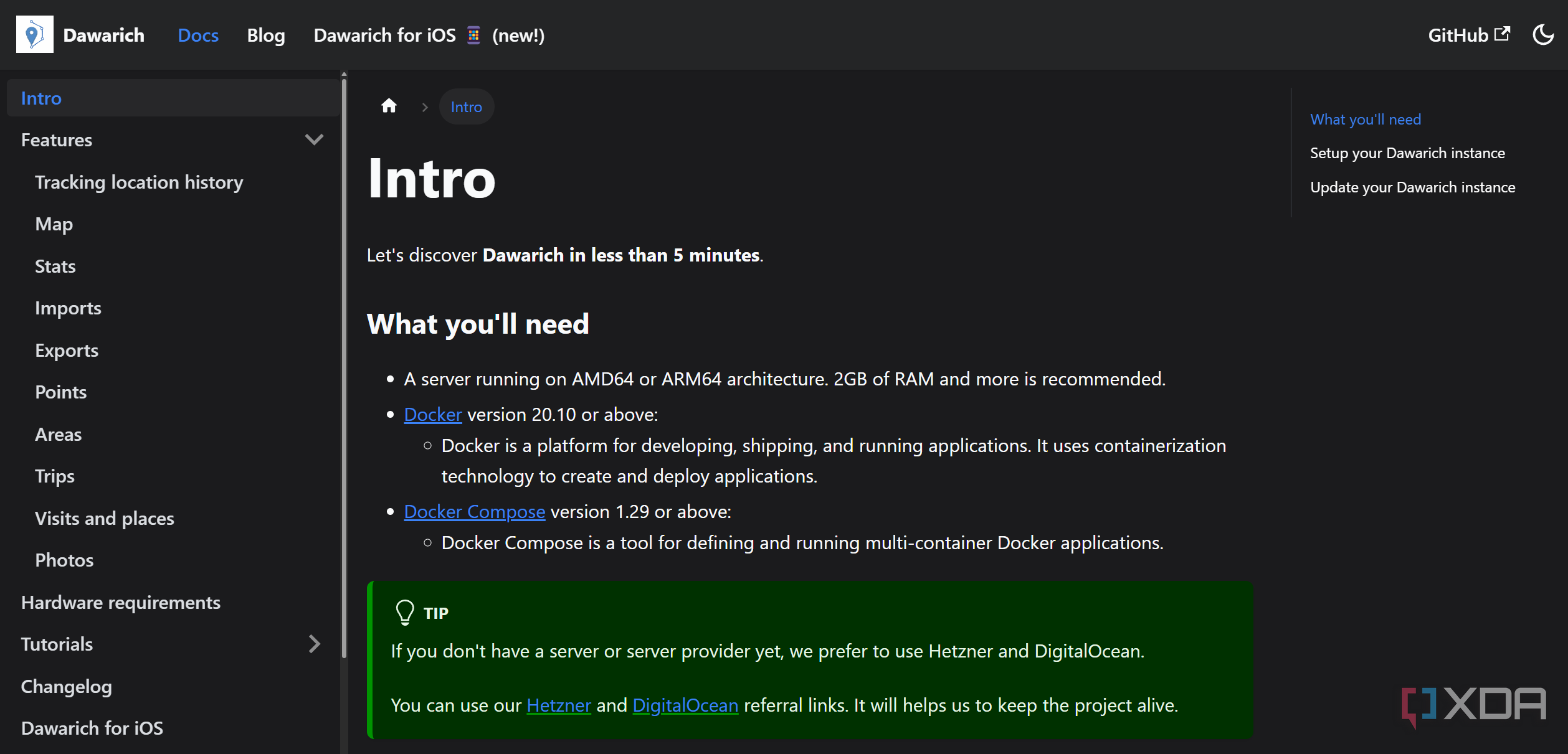Click the home breadcrumb icon
This screenshot has width=1568, height=754.
click(389, 106)
